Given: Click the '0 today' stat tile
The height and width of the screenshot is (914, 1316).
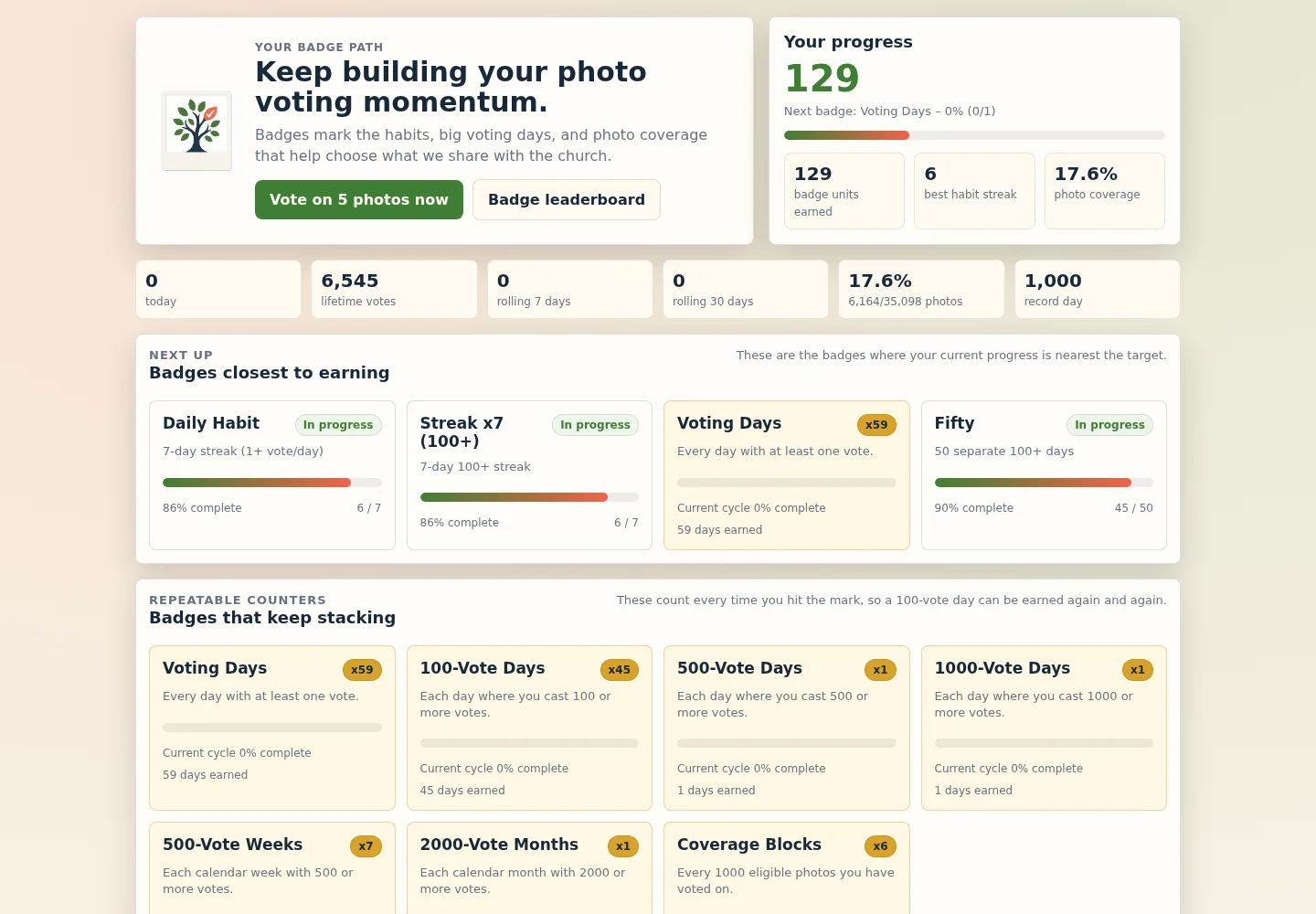Looking at the screenshot, I should (x=218, y=290).
